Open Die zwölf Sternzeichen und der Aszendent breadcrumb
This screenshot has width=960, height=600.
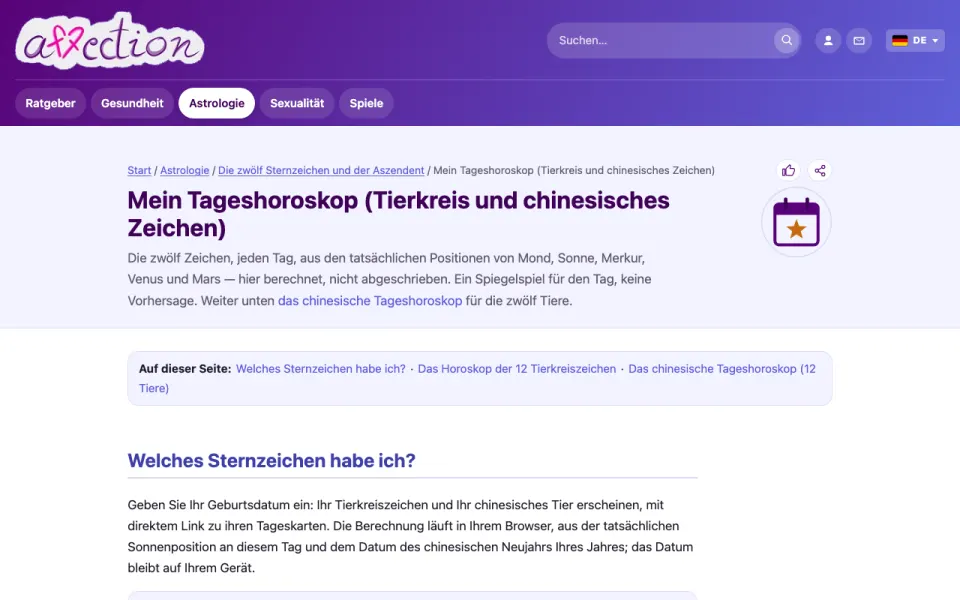[321, 170]
